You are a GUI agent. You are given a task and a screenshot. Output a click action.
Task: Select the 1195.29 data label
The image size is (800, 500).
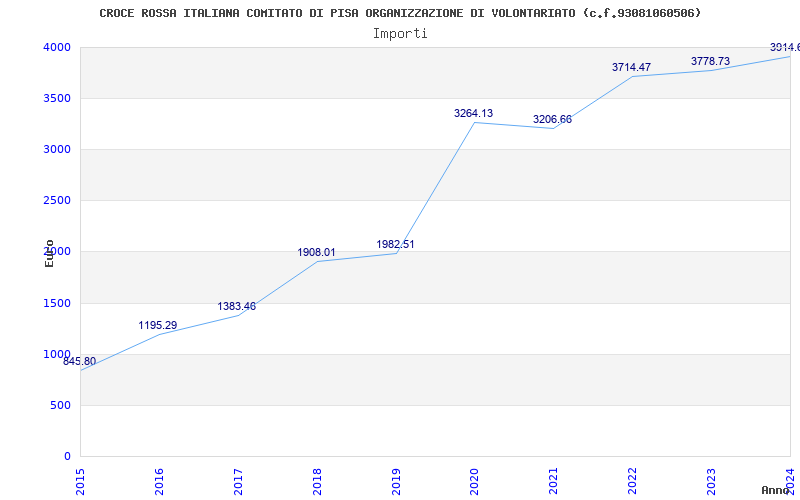[158, 325]
